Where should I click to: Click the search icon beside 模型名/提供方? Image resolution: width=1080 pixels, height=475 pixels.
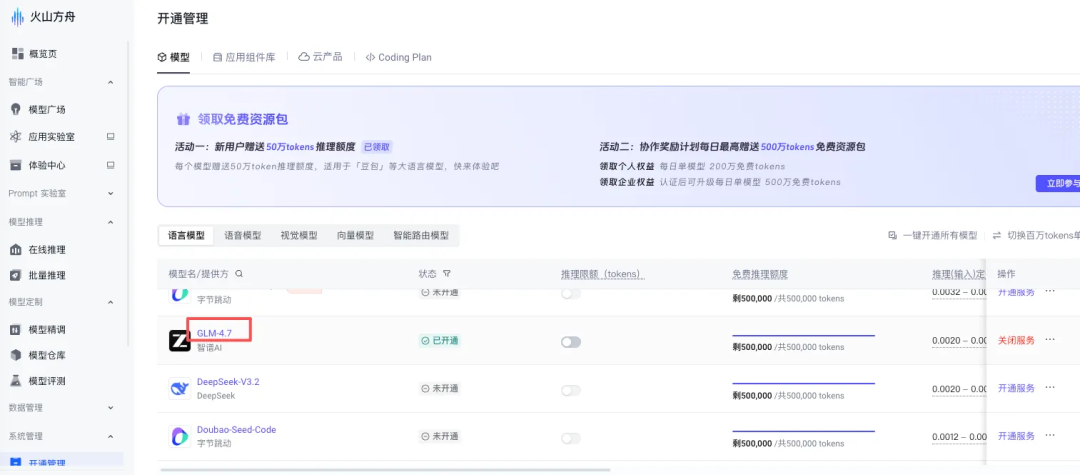(x=239, y=274)
